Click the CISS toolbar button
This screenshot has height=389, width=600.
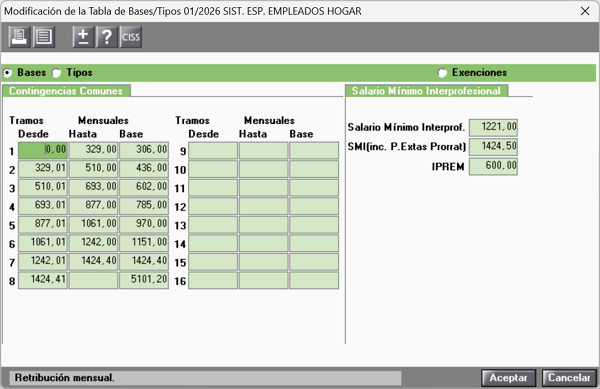pos(131,37)
